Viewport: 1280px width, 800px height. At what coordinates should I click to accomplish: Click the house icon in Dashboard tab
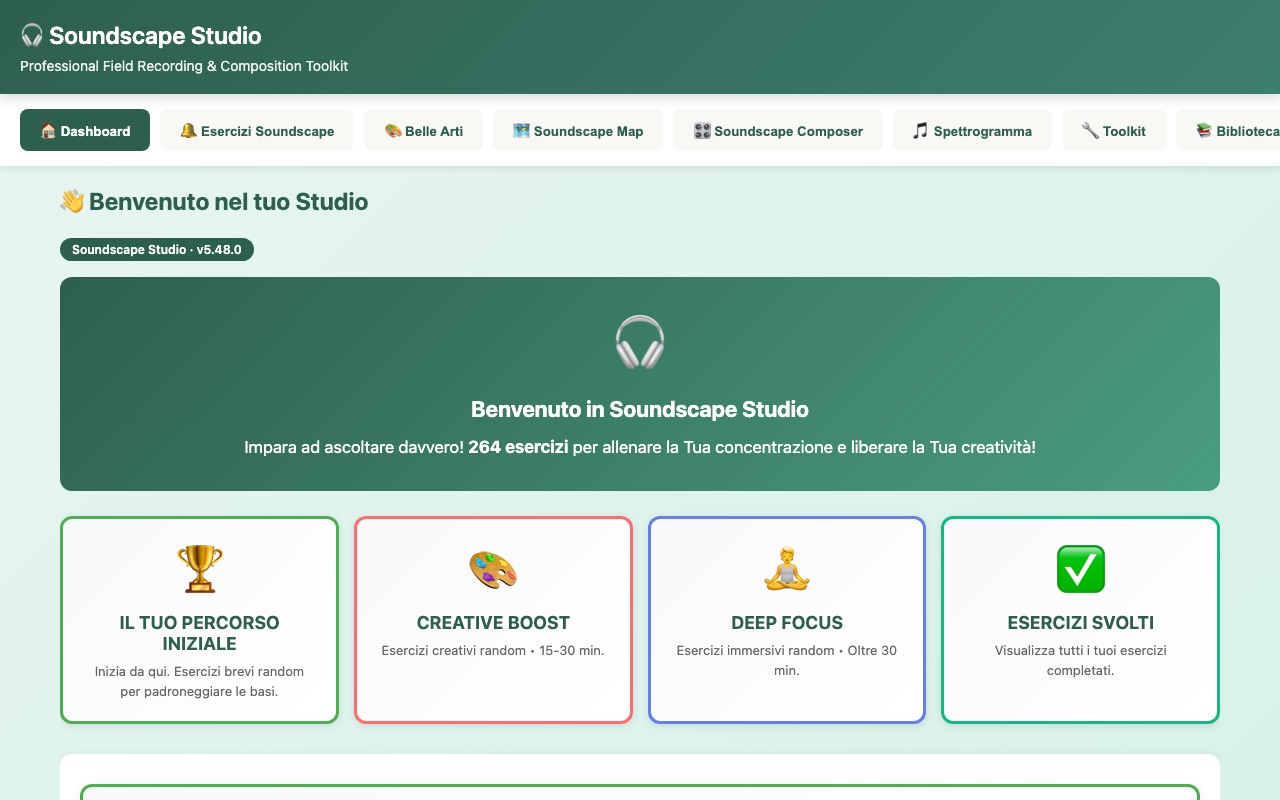point(48,131)
